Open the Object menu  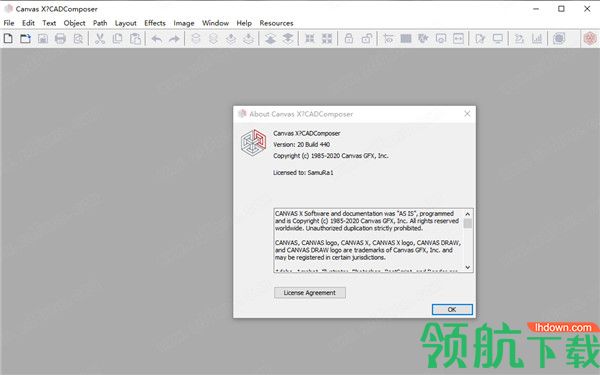pyautogui.click(x=74, y=23)
